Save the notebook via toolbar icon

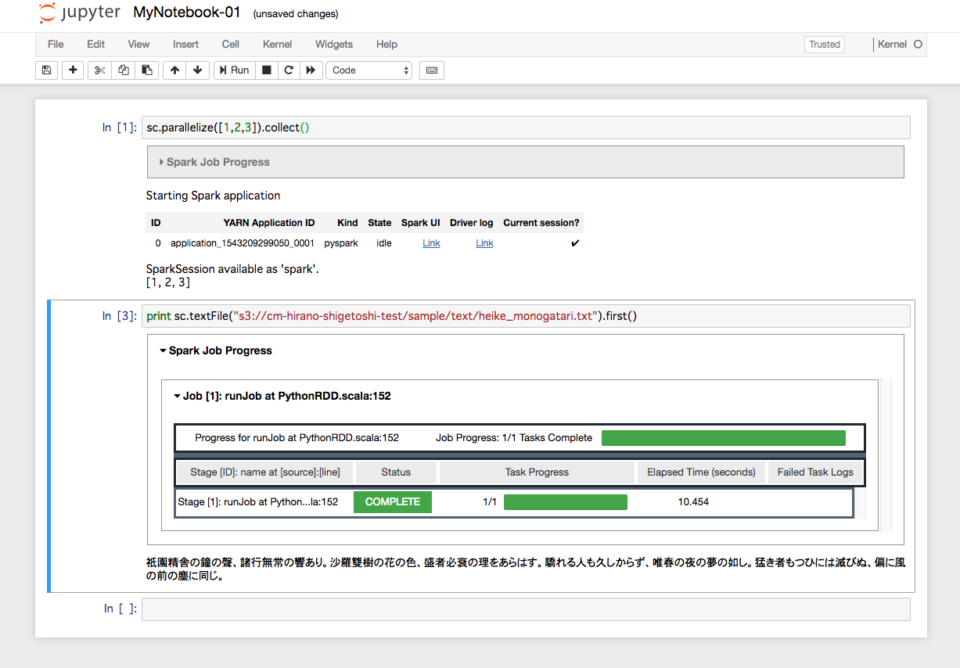coord(46,70)
